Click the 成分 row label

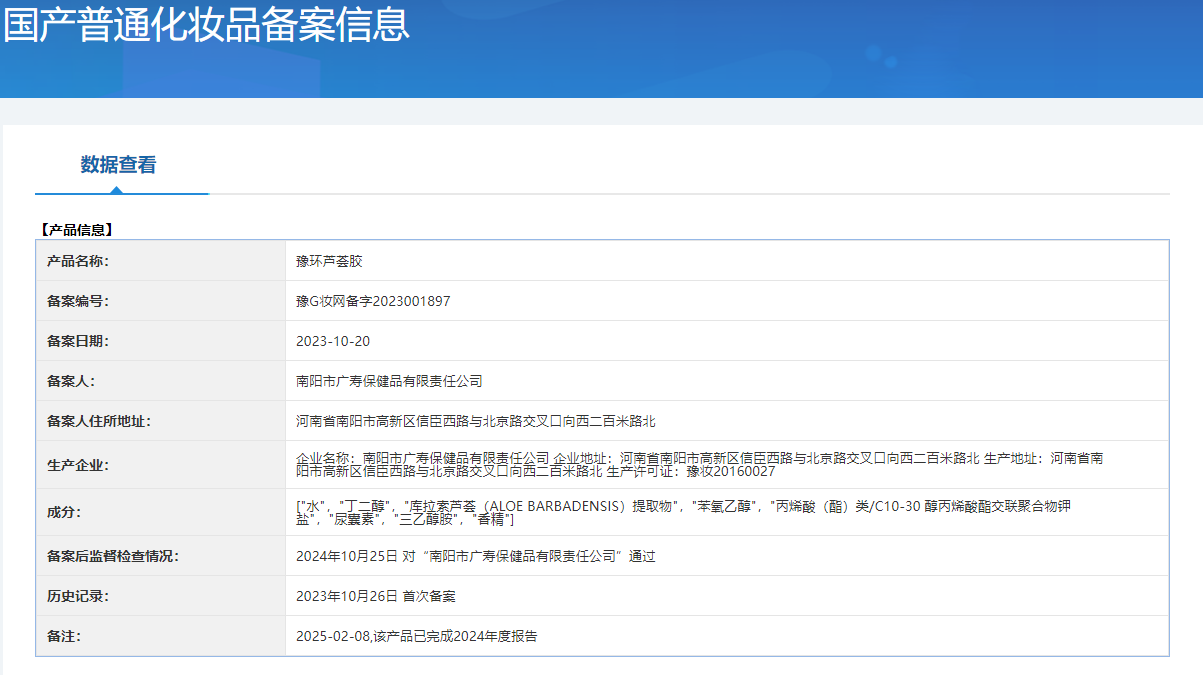pos(64,512)
